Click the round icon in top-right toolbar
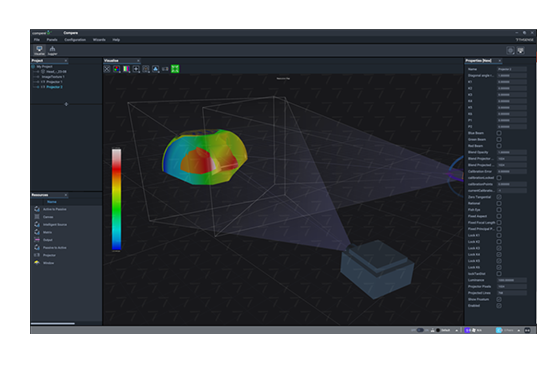 pos(510,51)
